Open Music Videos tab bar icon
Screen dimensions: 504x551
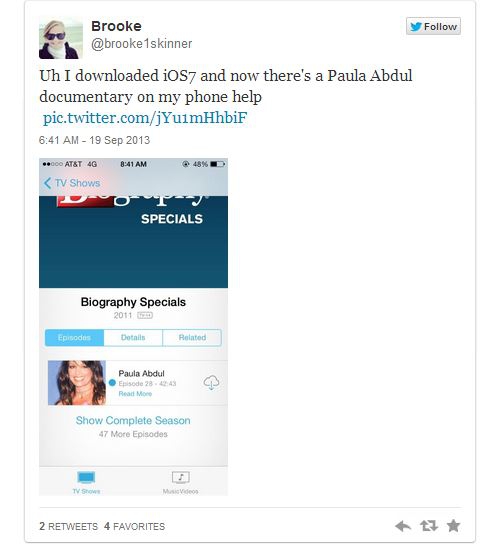180,482
